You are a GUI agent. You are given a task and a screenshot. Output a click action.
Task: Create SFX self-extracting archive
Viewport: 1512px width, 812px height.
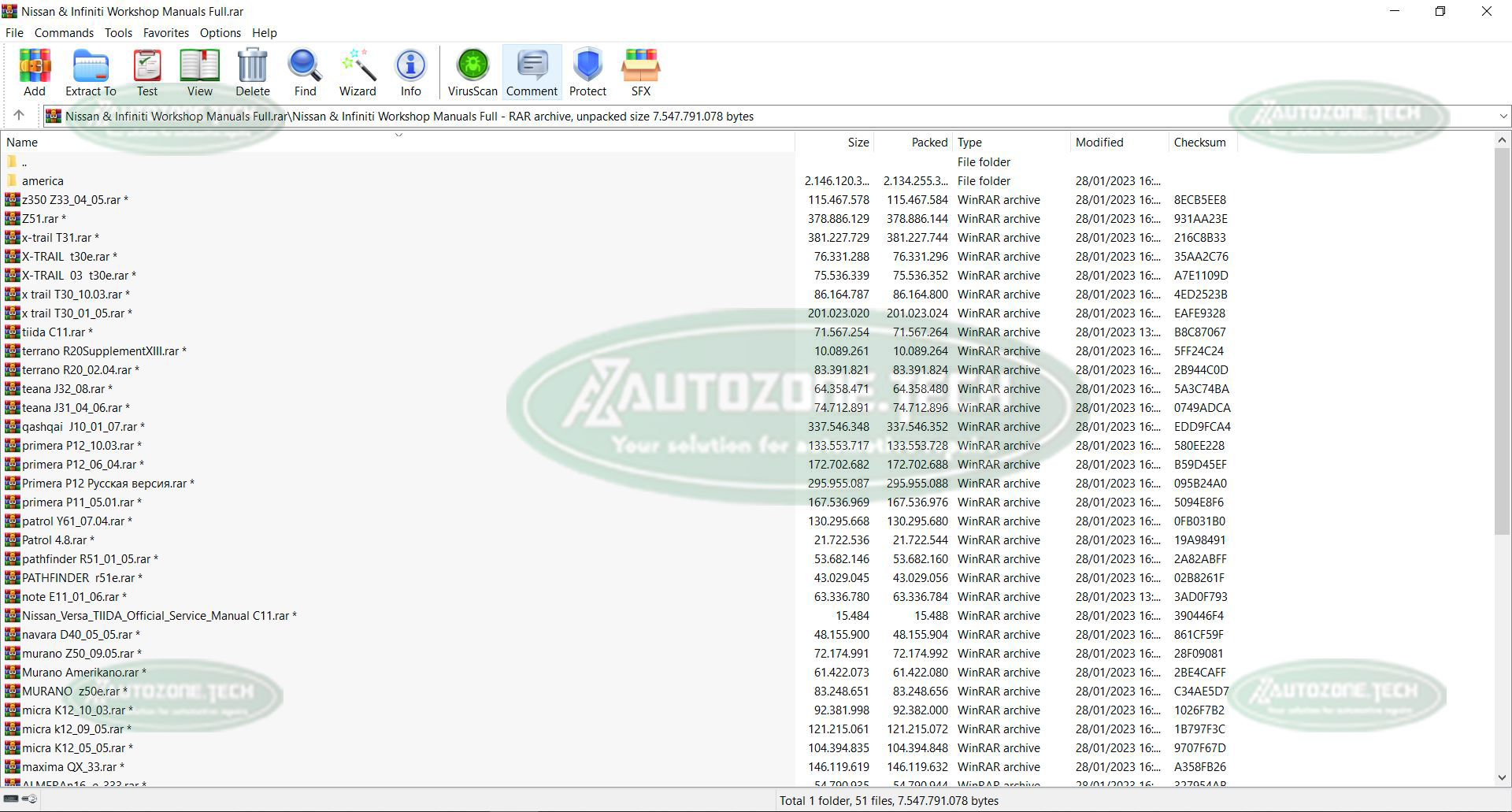[640, 72]
